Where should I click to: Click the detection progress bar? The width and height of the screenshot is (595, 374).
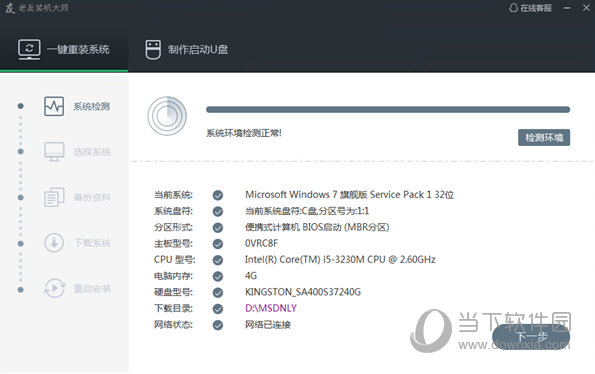[x=388, y=110]
